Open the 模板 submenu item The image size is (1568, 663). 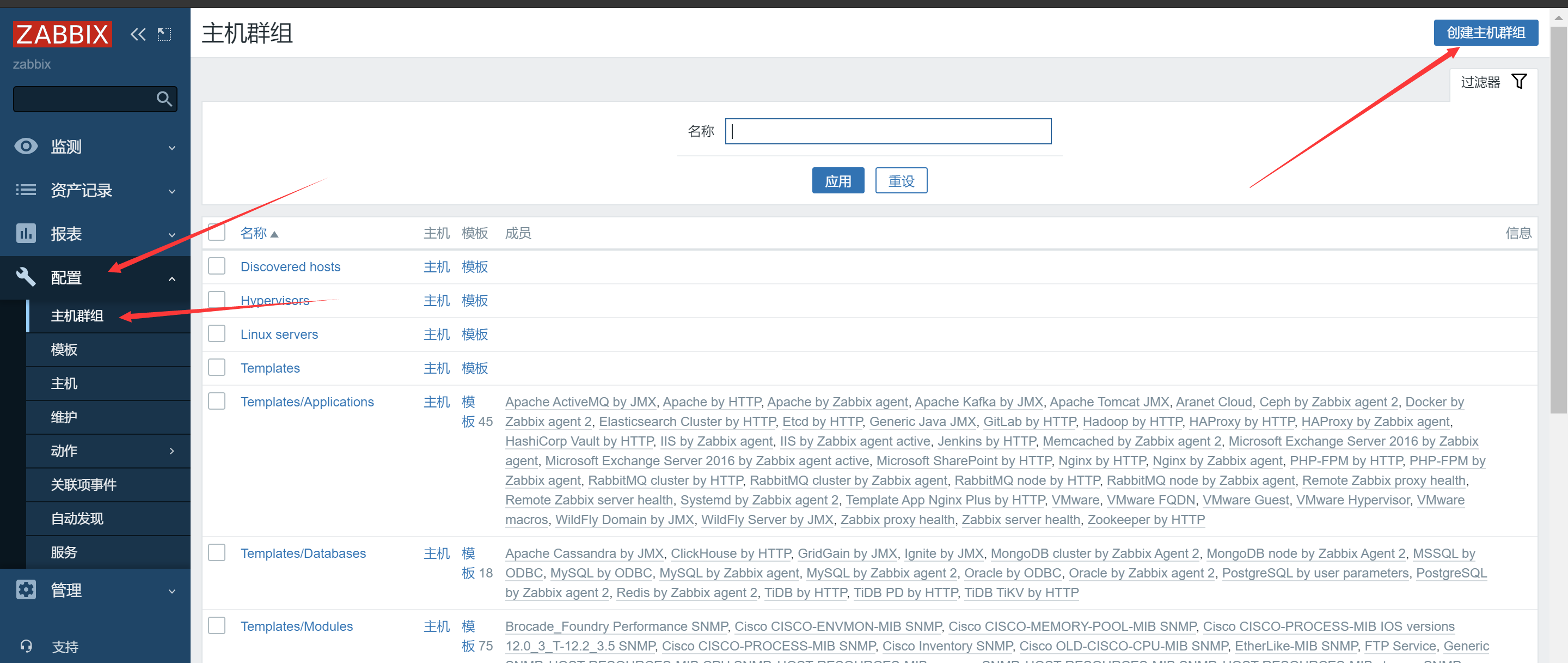64,349
